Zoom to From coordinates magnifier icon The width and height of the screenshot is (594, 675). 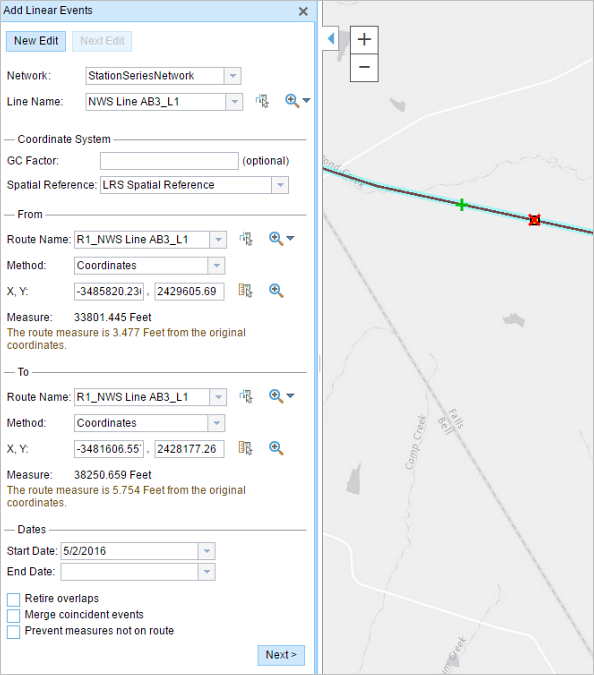pyautogui.click(x=276, y=291)
